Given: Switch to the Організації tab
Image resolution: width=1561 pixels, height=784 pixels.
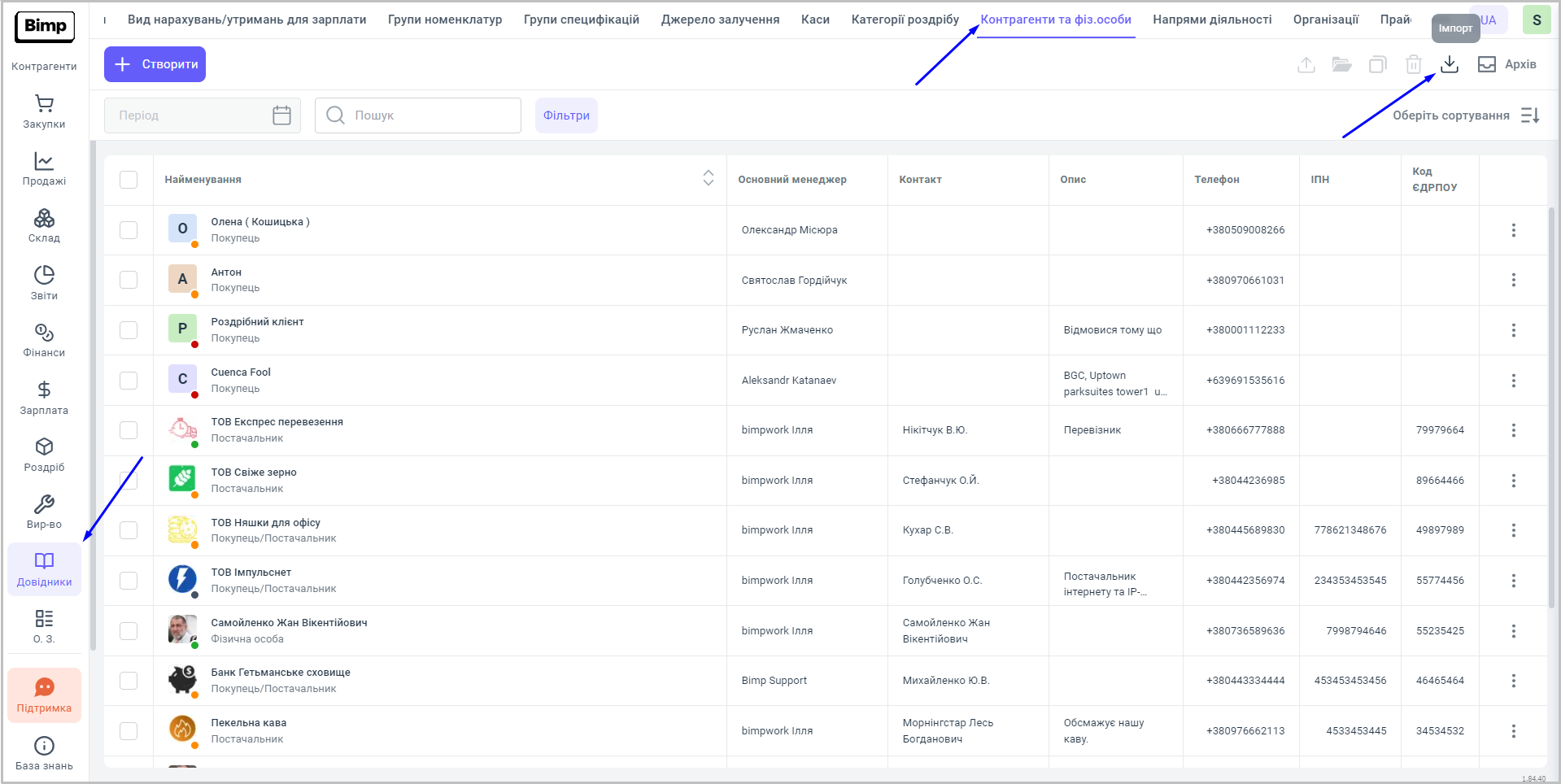Looking at the screenshot, I should [1325, 20].
